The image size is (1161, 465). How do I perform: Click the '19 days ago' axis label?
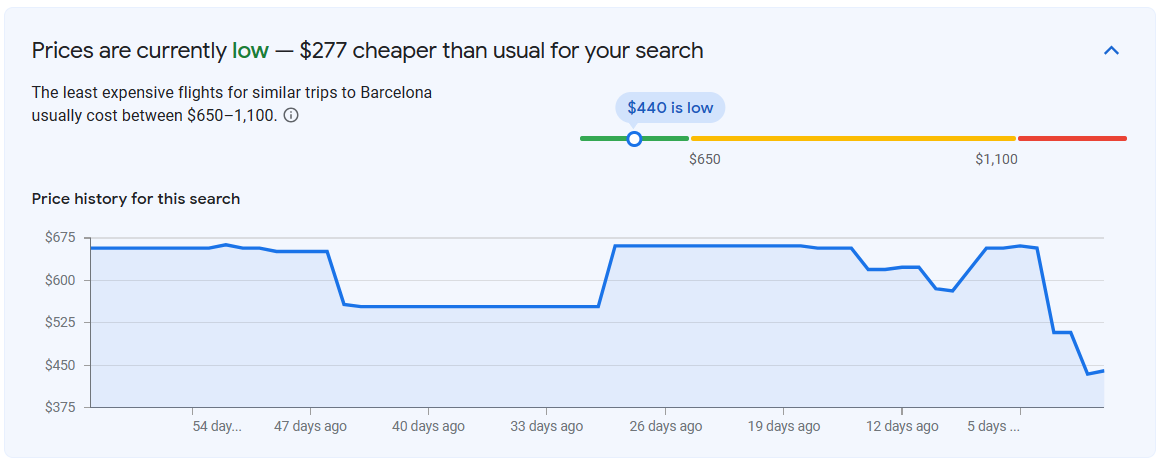tap(783, 426)
